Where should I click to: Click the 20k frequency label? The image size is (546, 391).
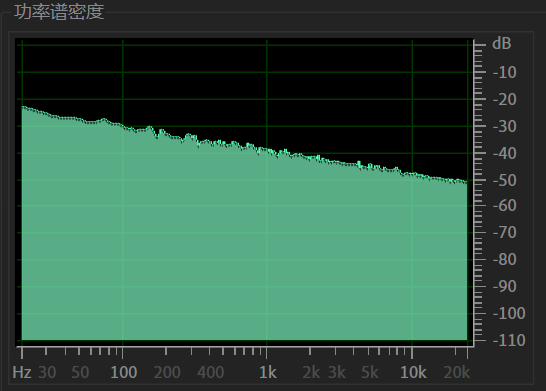tap(457, 373)
